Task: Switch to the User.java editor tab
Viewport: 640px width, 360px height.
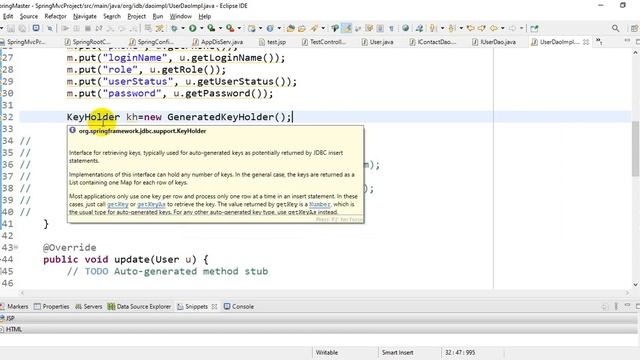Action: 377,42
